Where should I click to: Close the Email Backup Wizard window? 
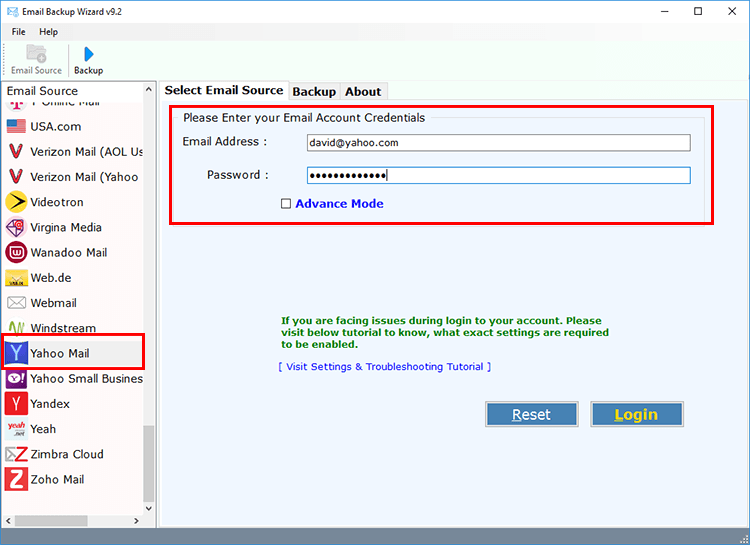point(732,11)
